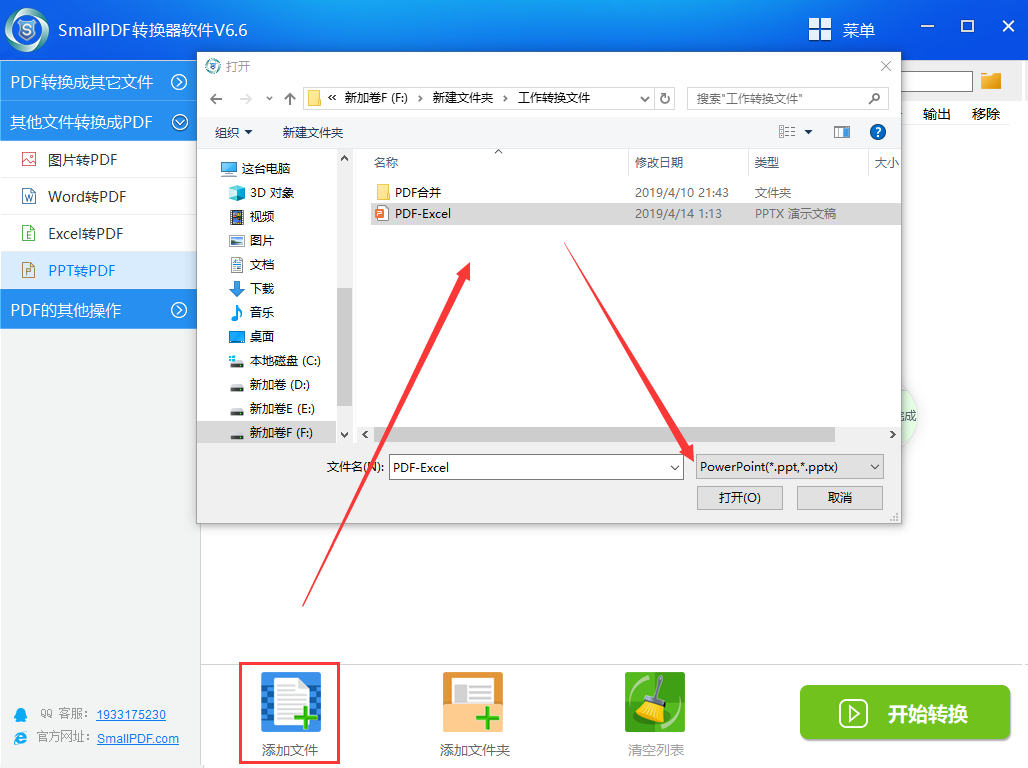Image resolution: width=1028 pixels, height=768 pixels.
Task: Open view options dropdown arrow
Action: [808, 132]
